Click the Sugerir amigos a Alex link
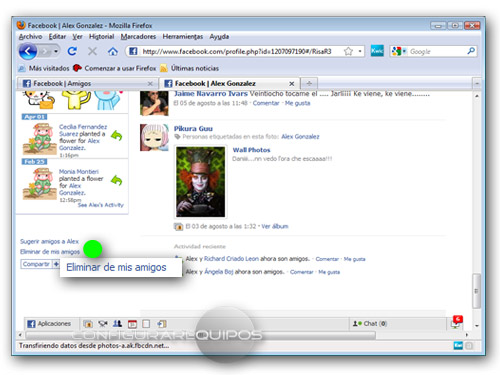Screen dimensions: 500x375 tap(49, 241)
